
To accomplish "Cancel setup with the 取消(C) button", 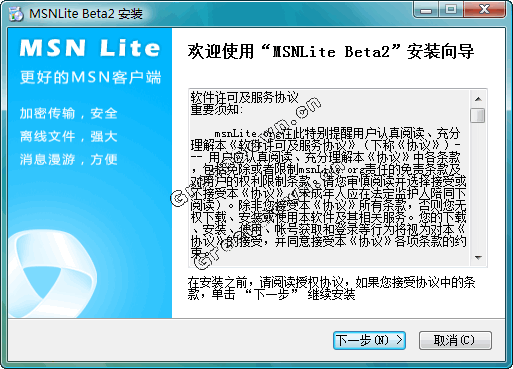I will pos(455,340).
